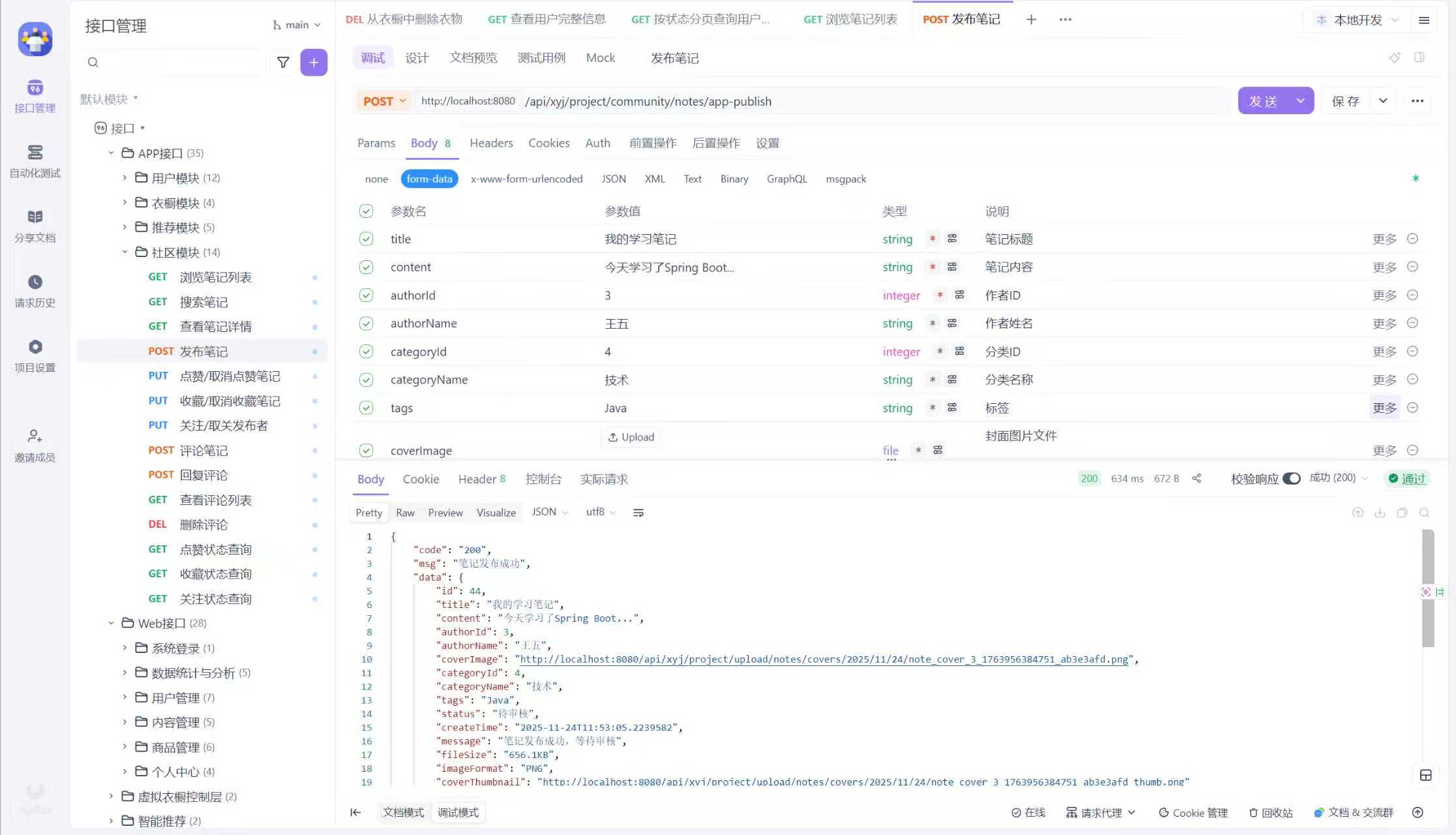Open the POST method dropdown
The image size is (1456, 835).
[x=384, y=101]
